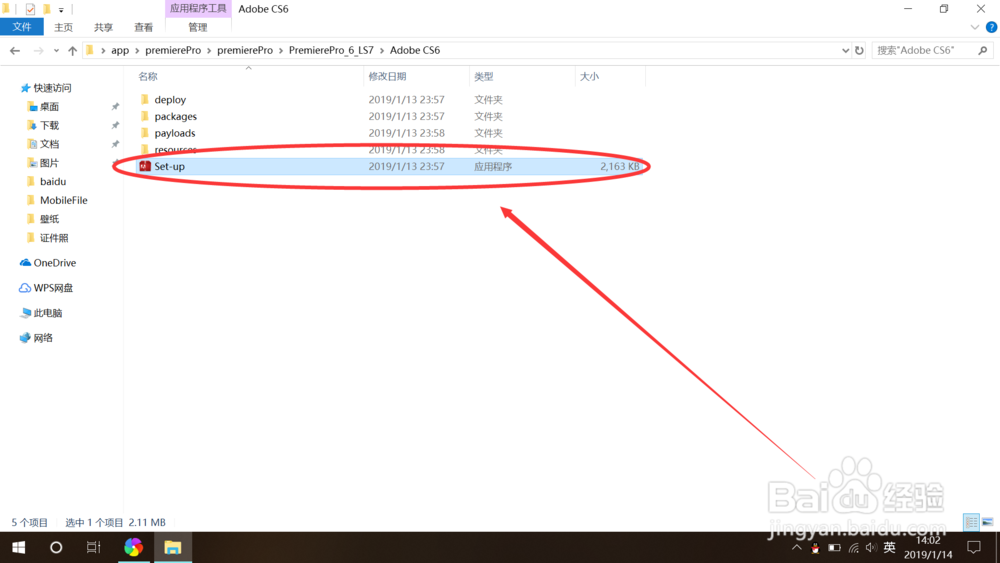Open the action center notifications icon
1000x563 pixels.
tap(974, 547)
